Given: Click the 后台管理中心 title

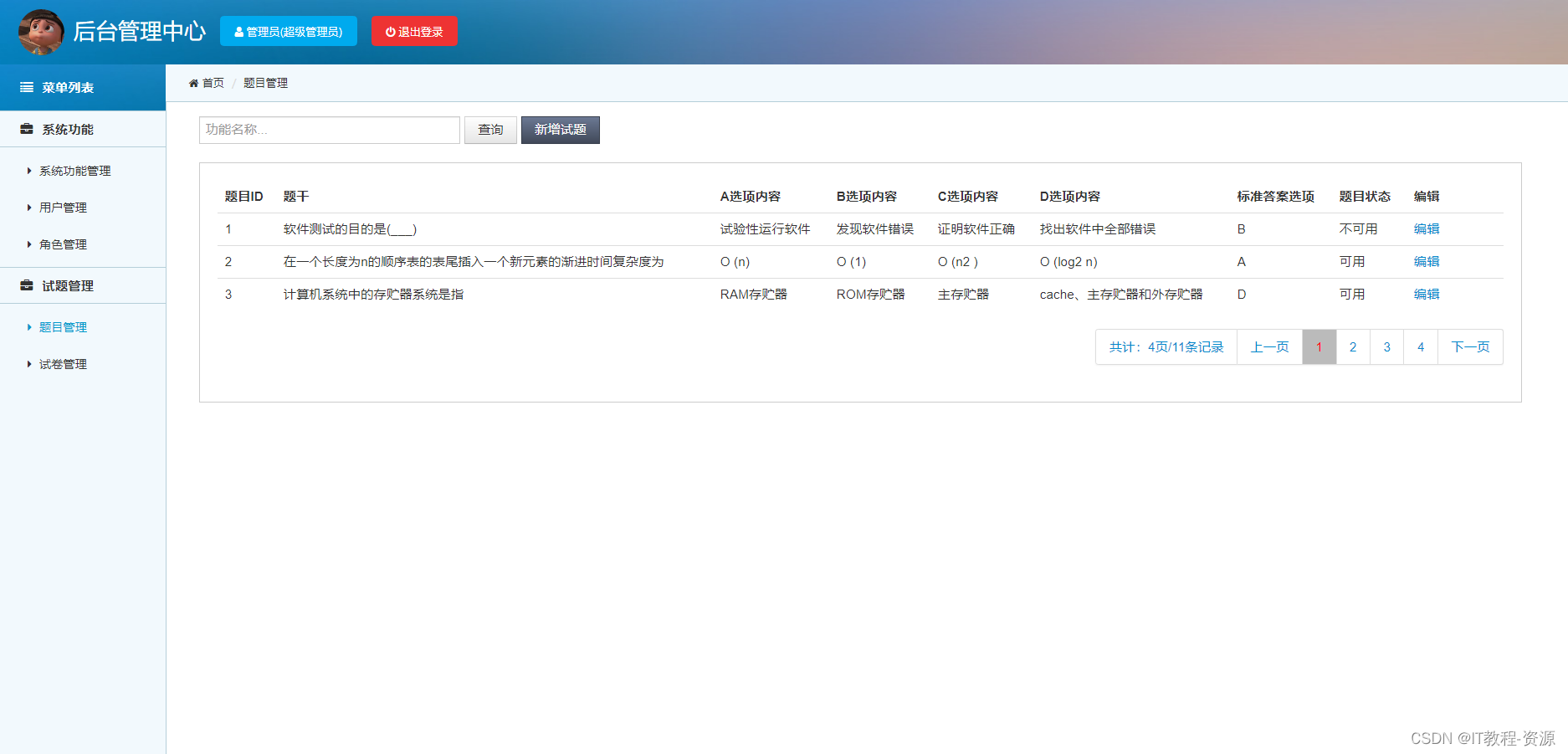Looking at the screenshot, I should (x=139, y=32).
